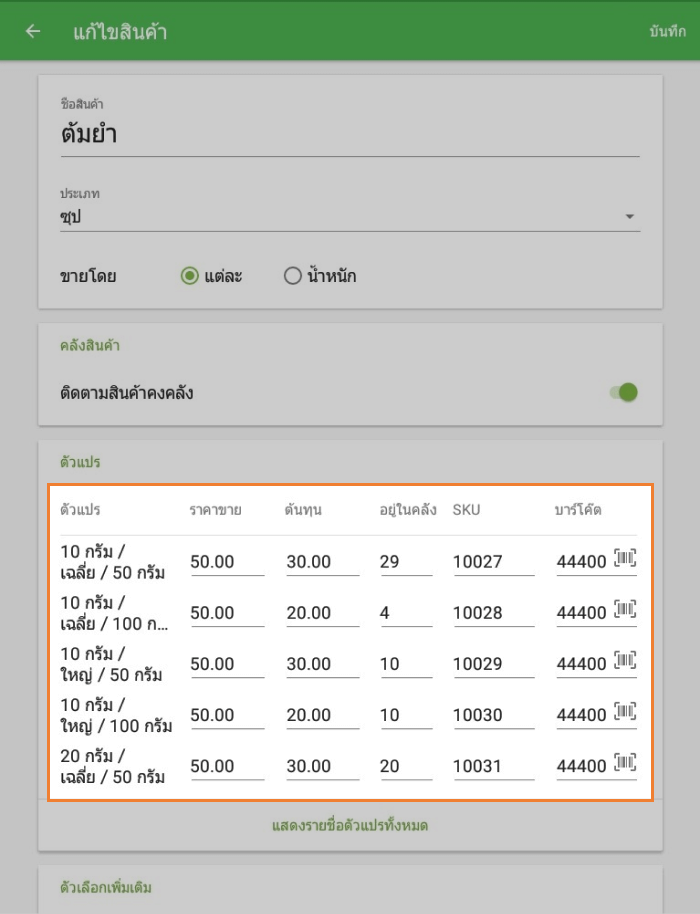Scan barcode for SKU 10028 variant
This screenshot has height=914, width=700.
tap(625, 610)
